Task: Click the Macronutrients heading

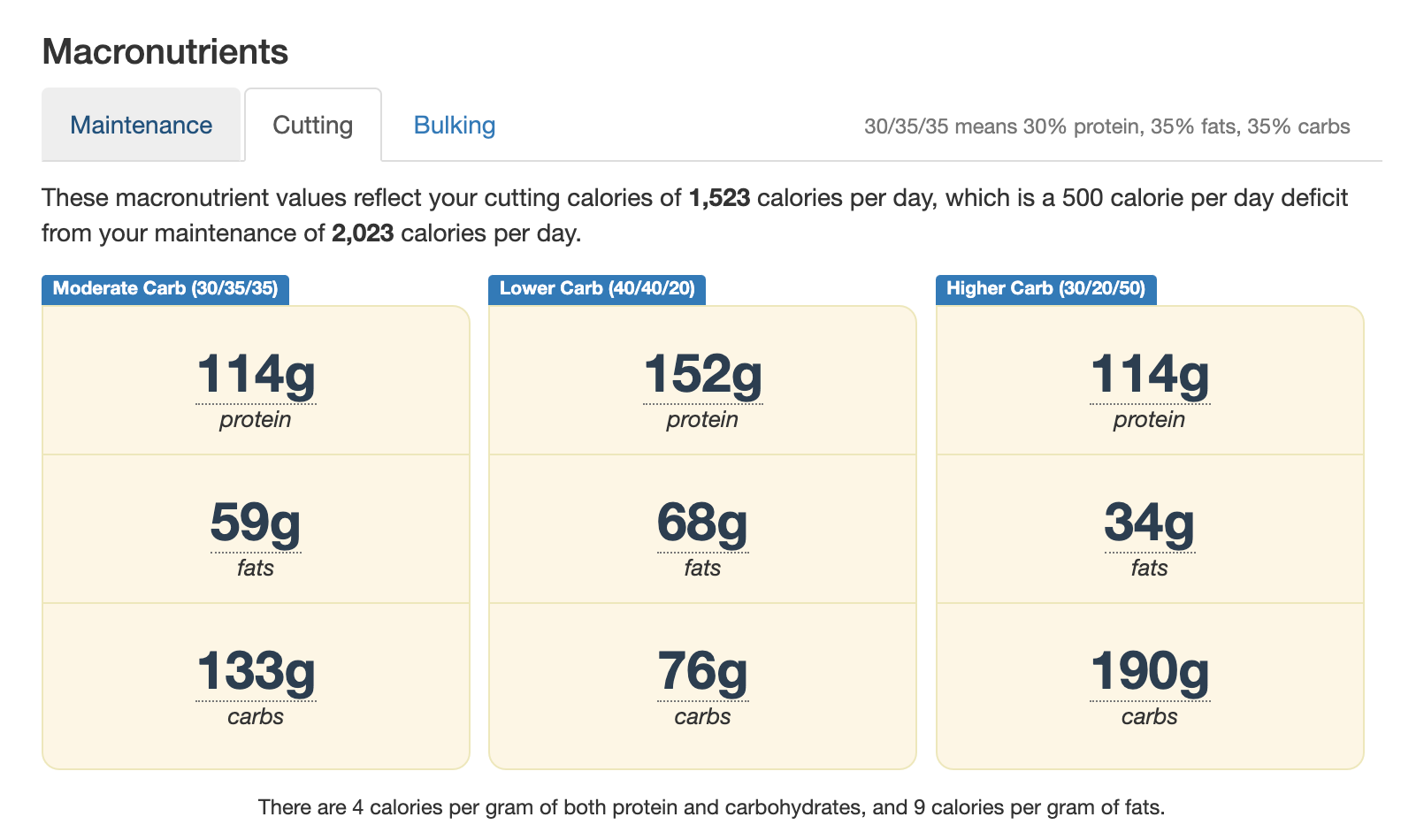Action: pyautogui.click(x=165, y=52)
